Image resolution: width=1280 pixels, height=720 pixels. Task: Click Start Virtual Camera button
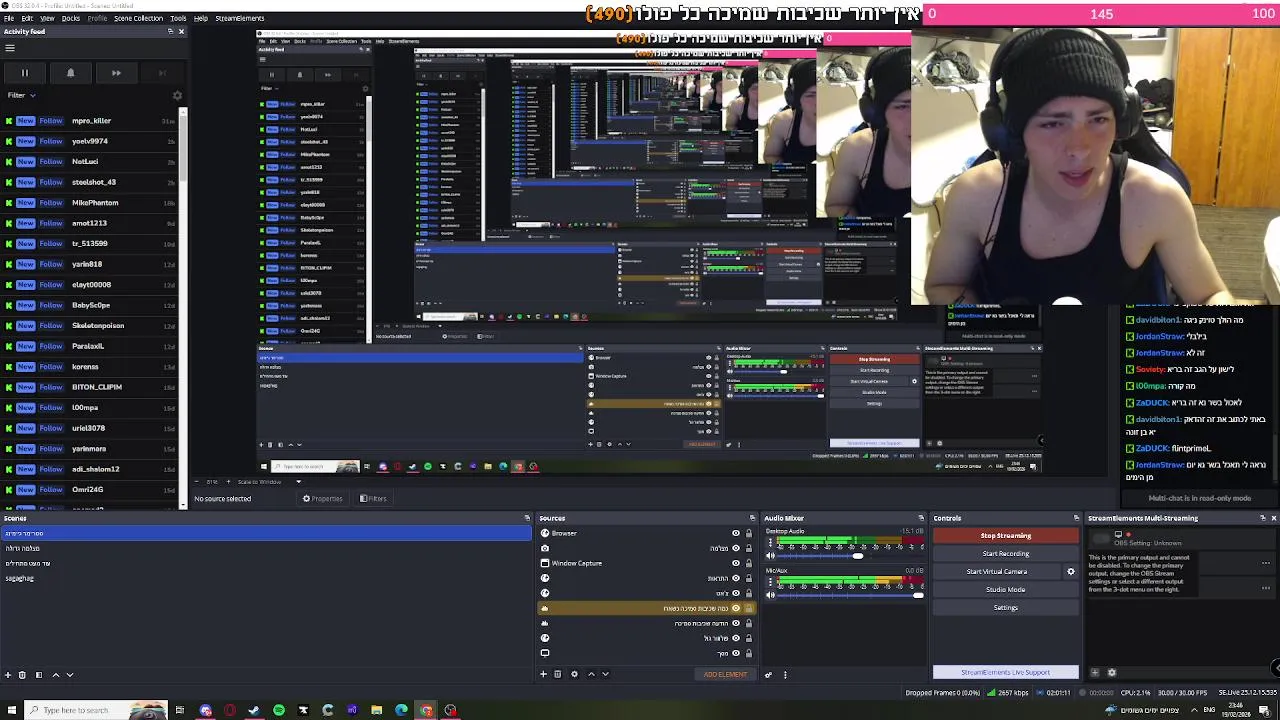pos(997,572)
